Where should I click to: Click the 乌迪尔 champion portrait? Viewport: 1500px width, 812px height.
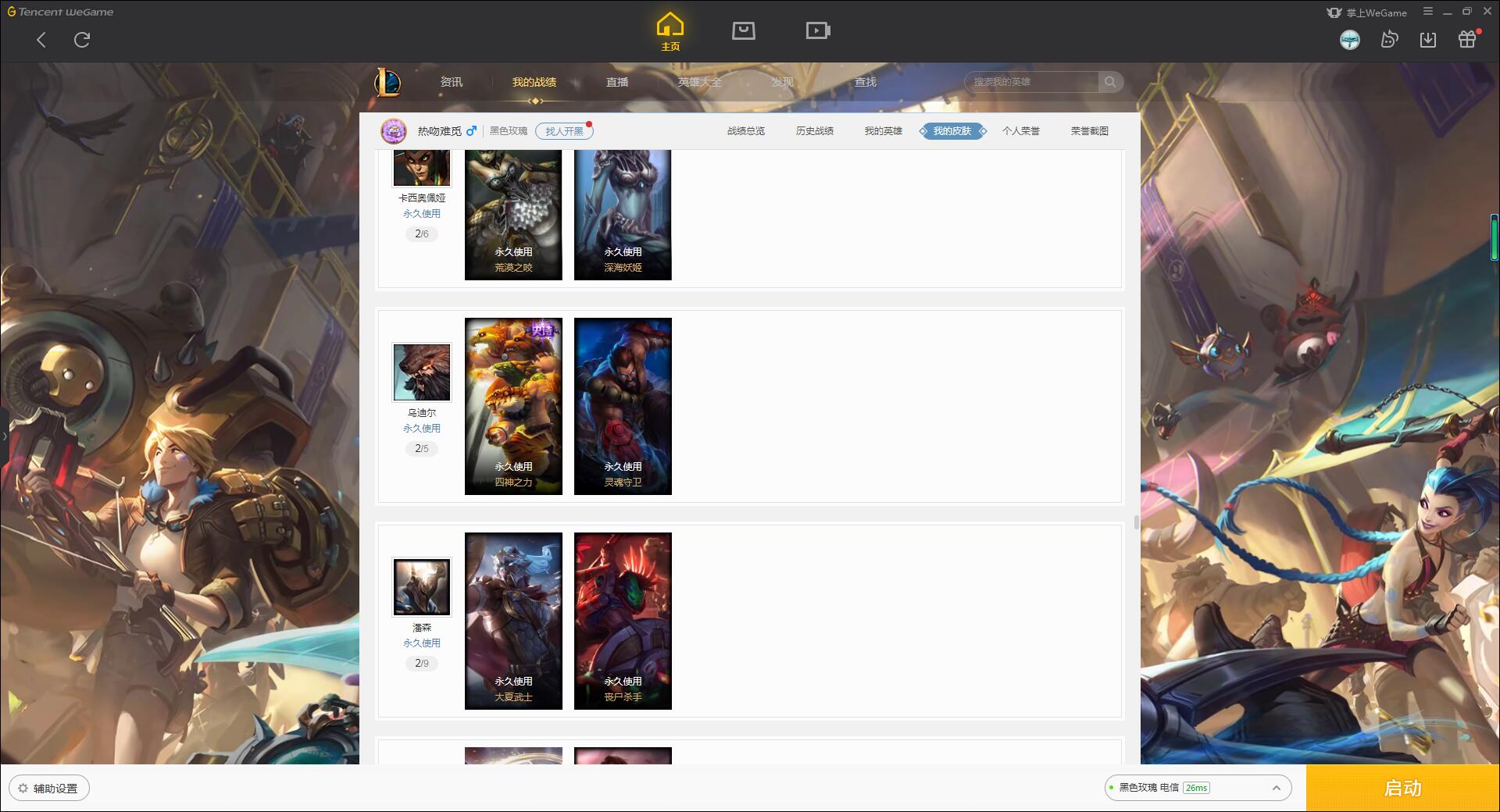(422, 372)
